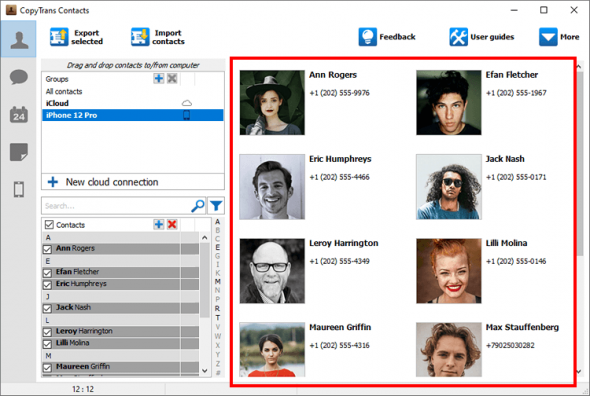
Task: Open the contact filter funnel
Action: pyautogui.click(x=216, y=206)
